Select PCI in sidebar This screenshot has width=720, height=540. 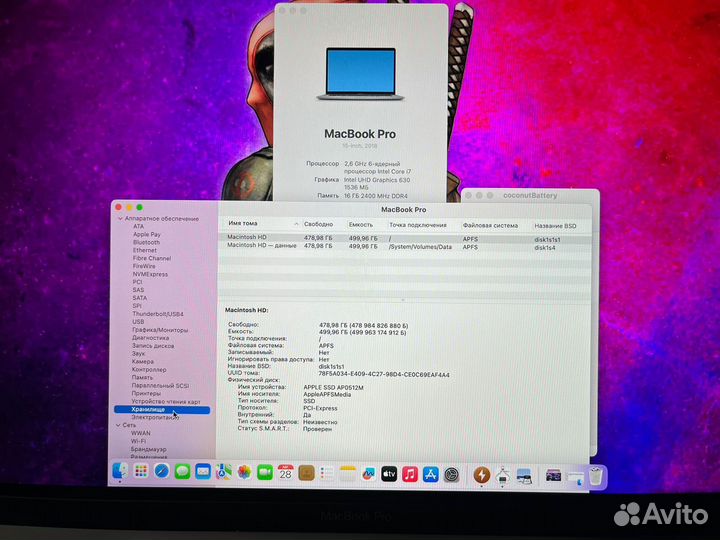click(x=137, y=282)
